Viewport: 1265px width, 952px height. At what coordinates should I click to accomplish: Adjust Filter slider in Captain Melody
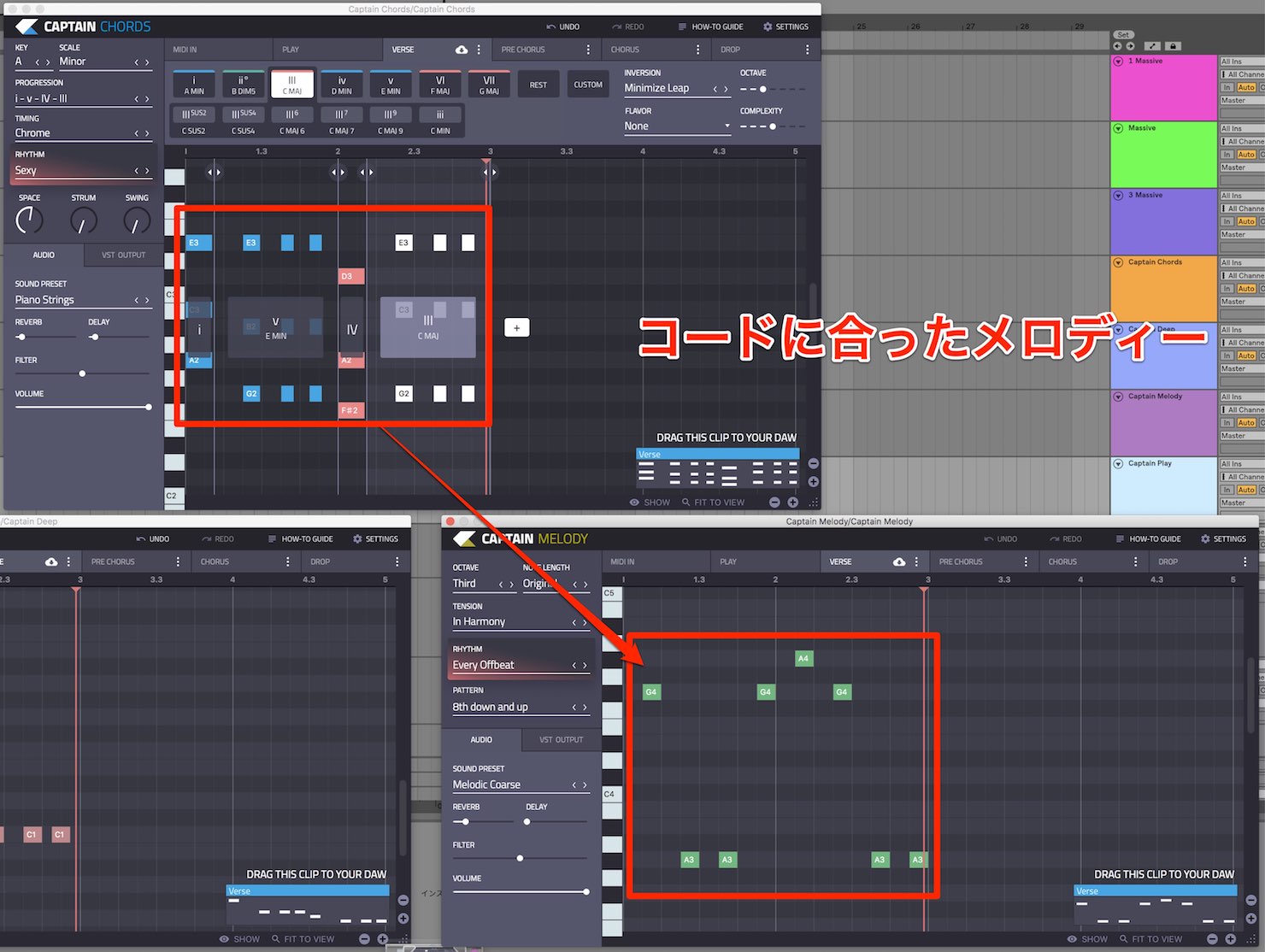click(520, 858)
